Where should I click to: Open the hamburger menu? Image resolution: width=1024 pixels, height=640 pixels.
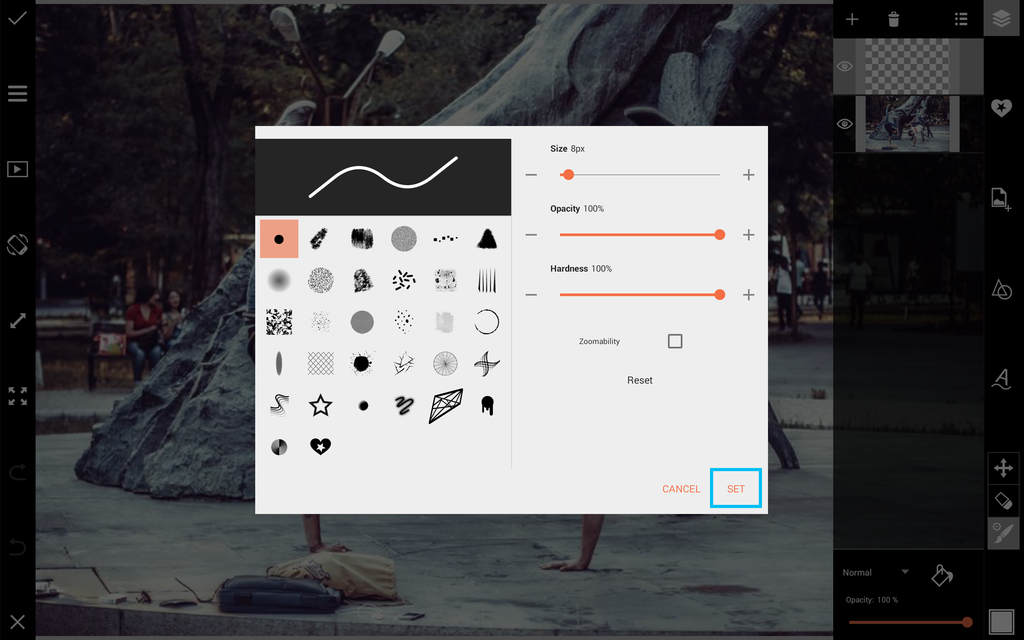click(x=18, y=93)
